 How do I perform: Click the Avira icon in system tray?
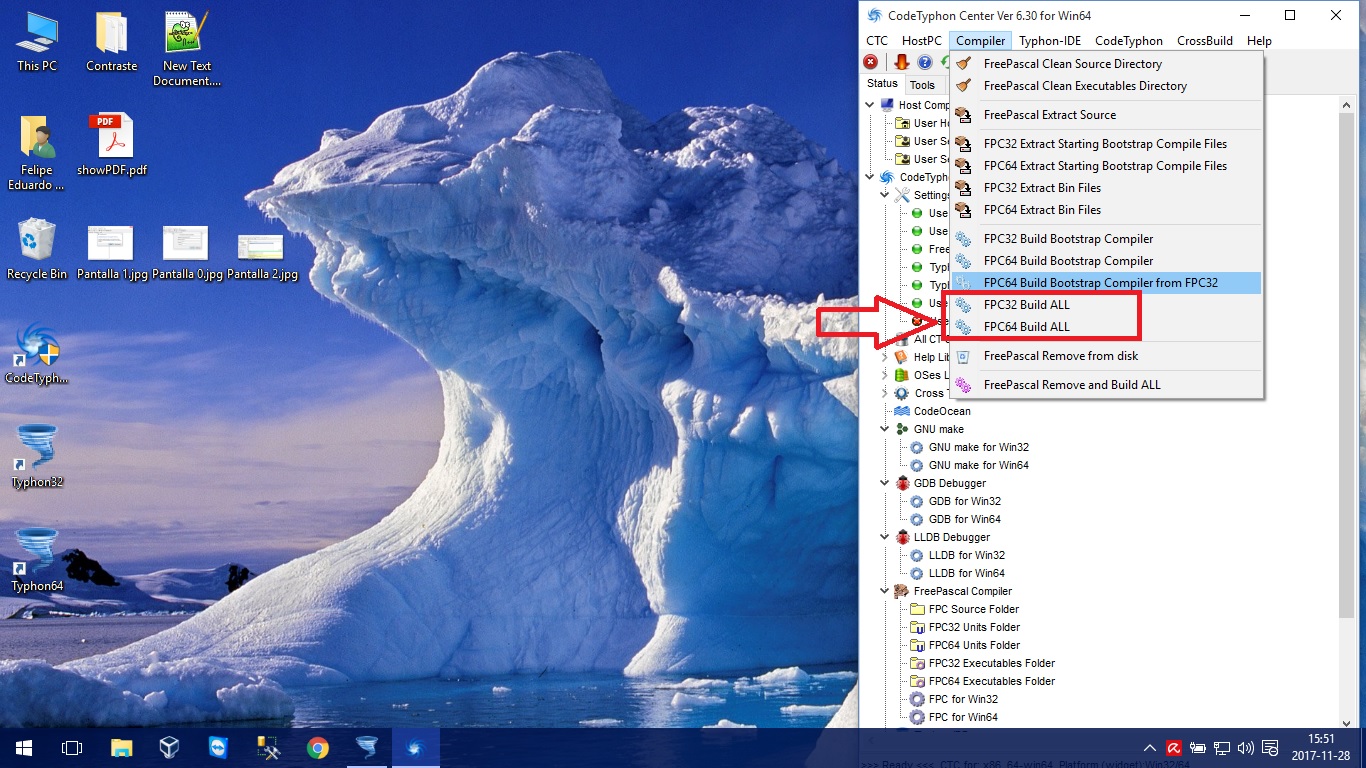1174,748
